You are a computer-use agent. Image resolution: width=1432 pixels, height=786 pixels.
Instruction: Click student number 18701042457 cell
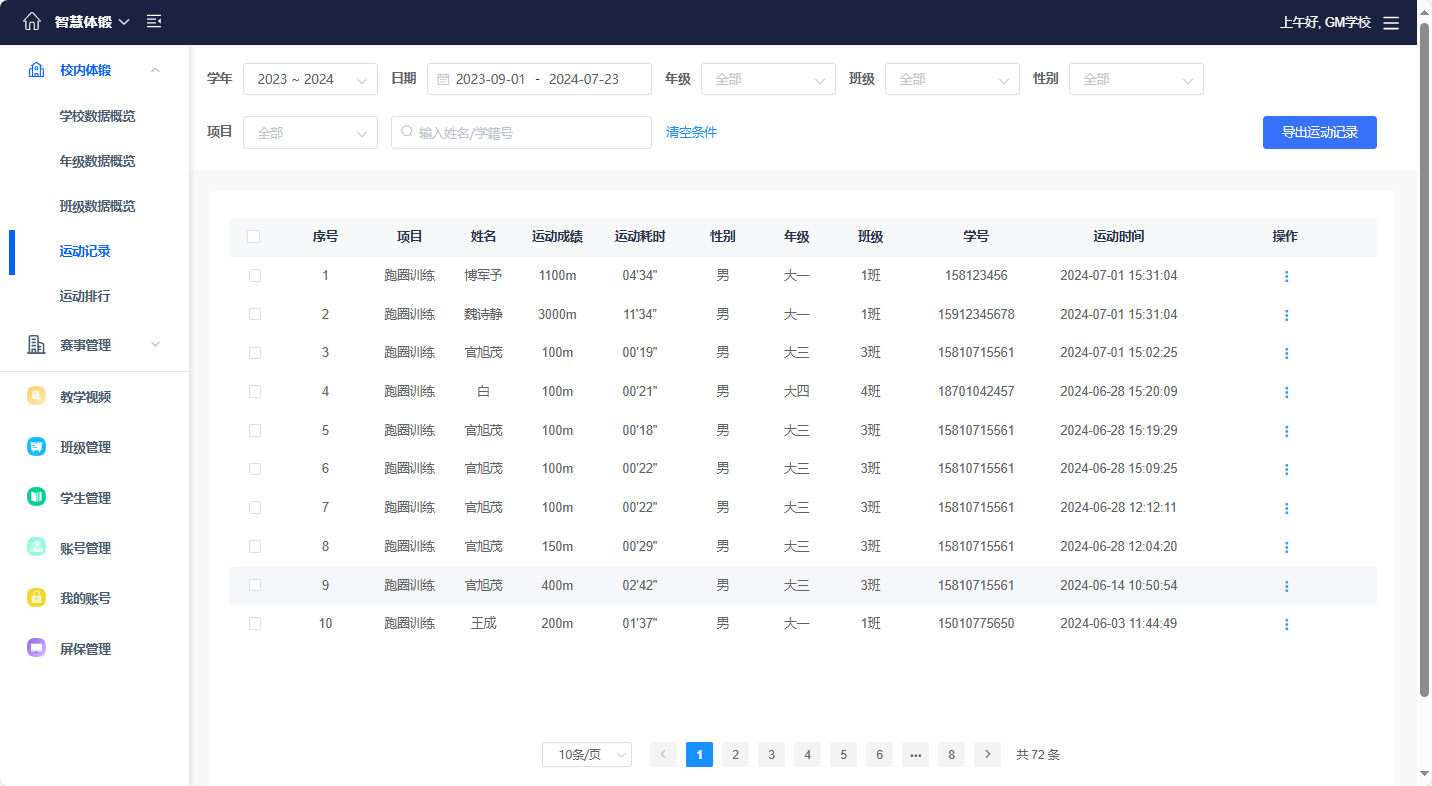tap(976, 392)
